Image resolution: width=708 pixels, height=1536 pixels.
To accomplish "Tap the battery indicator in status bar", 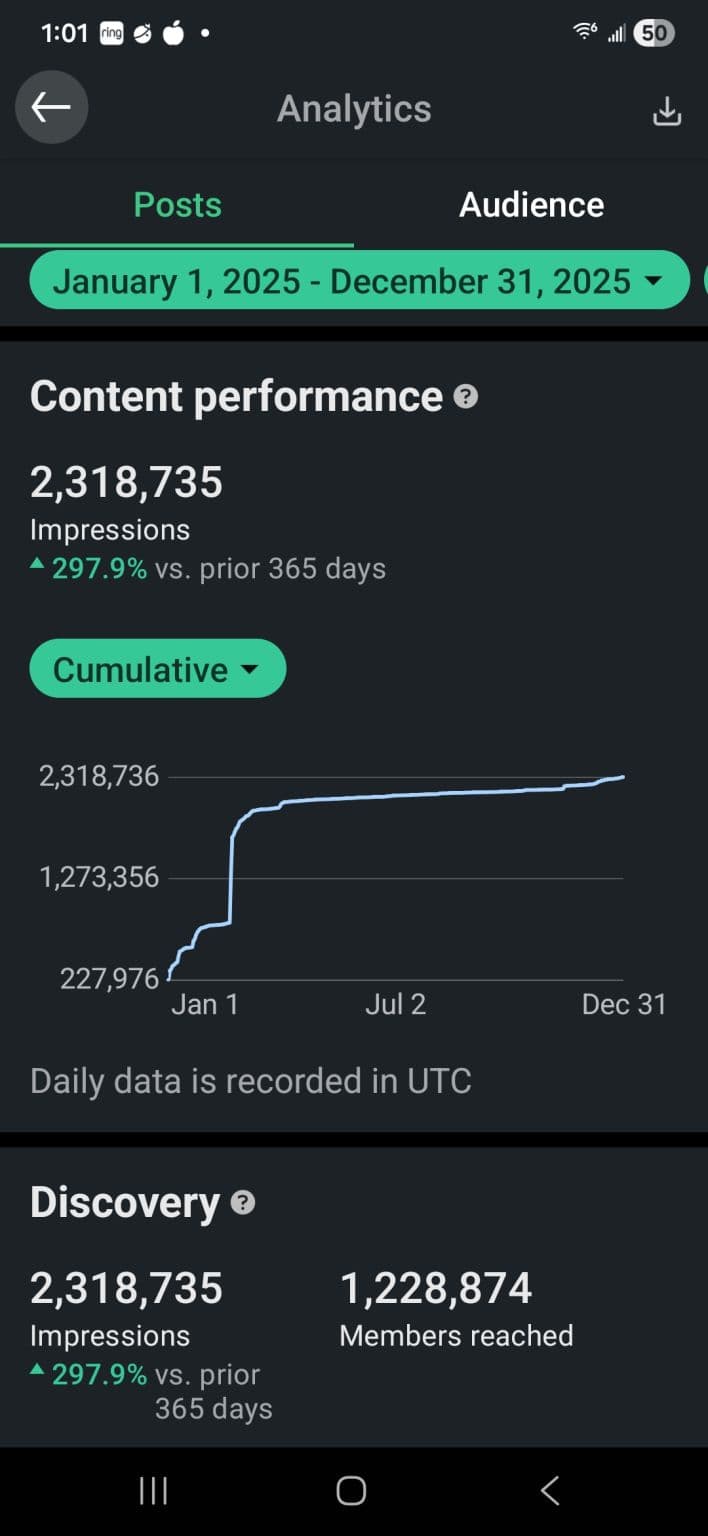I will click(x=653, y=33).
